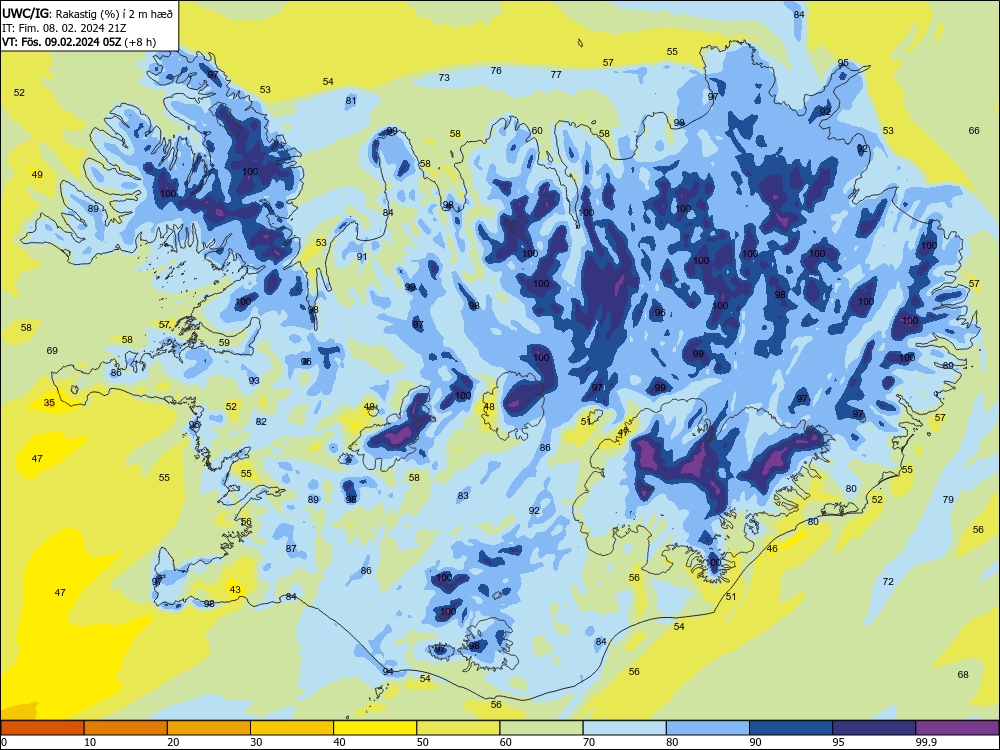Click the 80-90 medium blue legend swatch

point(708,728)
